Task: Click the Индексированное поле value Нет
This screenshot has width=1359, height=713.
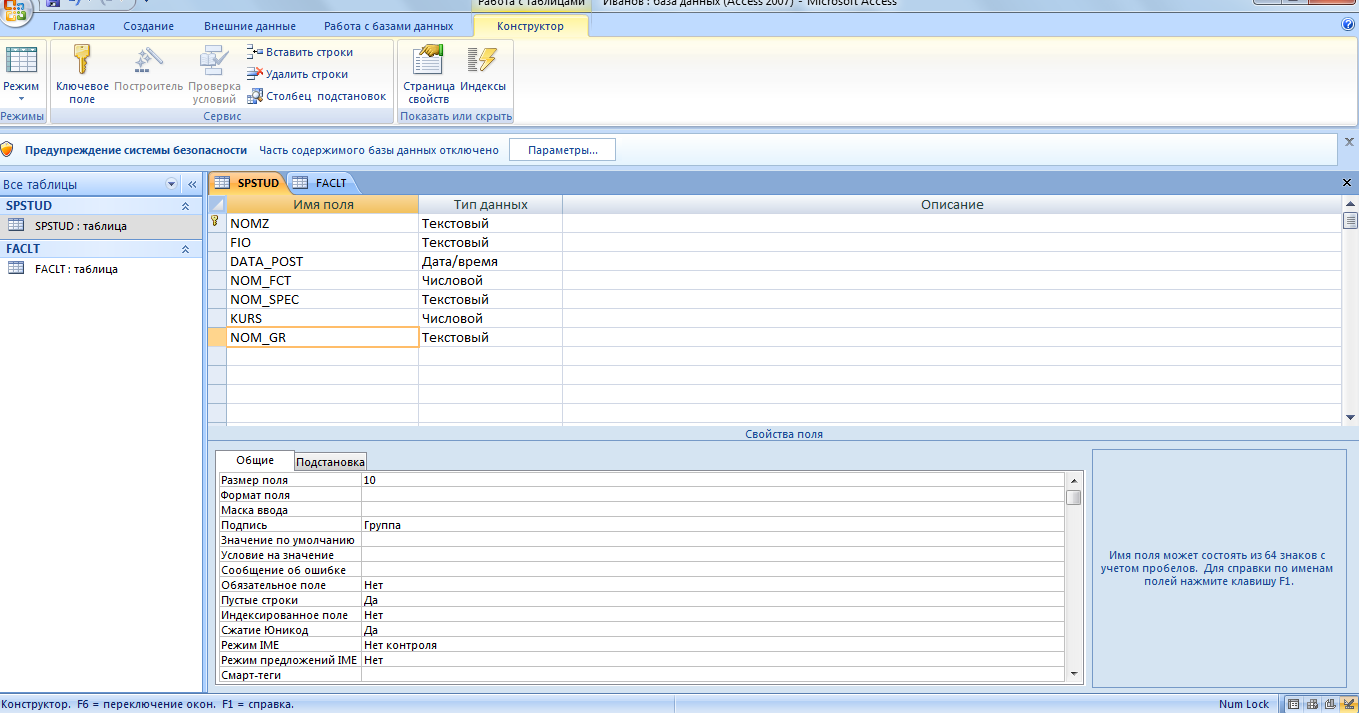Action: [713, 615]
